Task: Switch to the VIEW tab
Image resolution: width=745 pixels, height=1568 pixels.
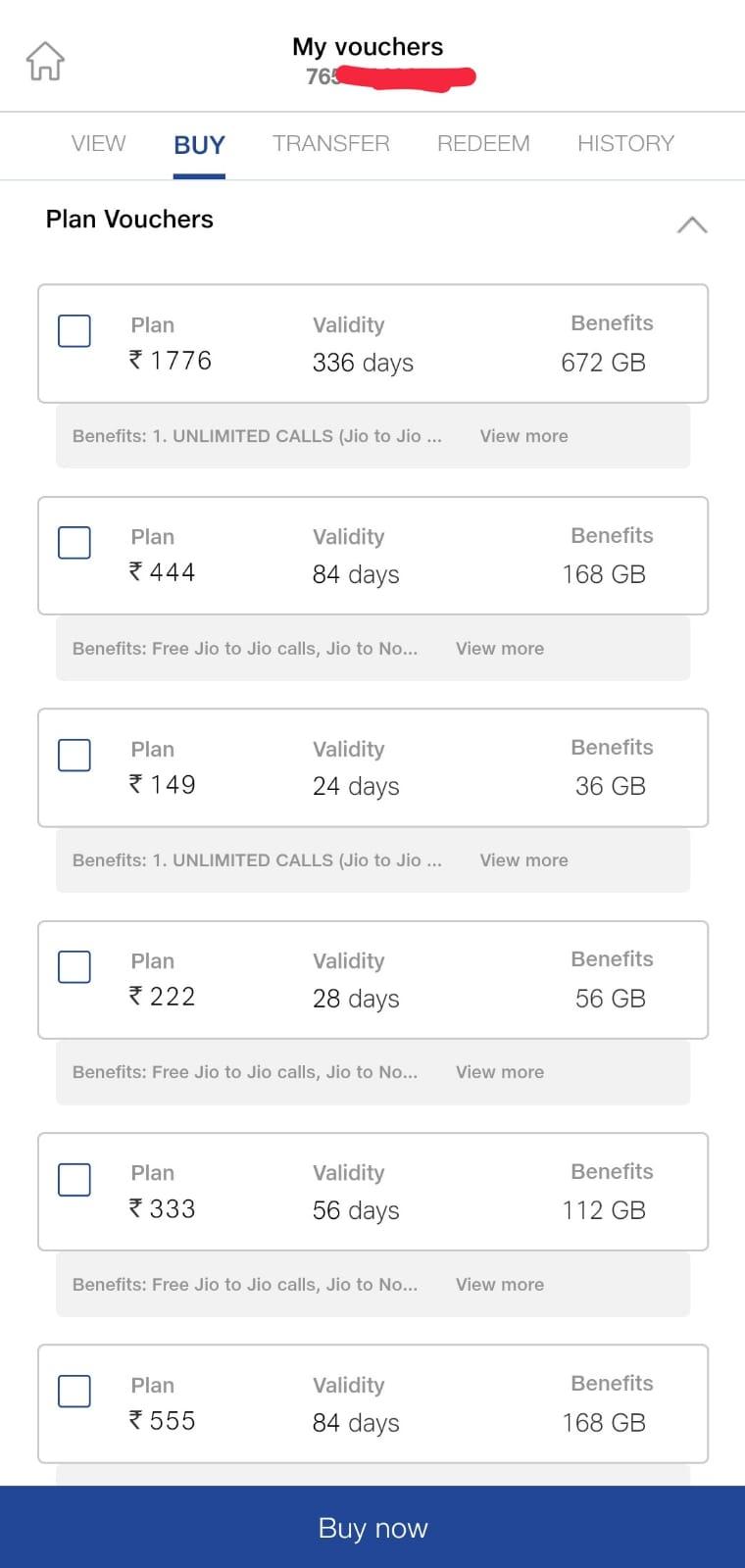Action: pos(98,144)
